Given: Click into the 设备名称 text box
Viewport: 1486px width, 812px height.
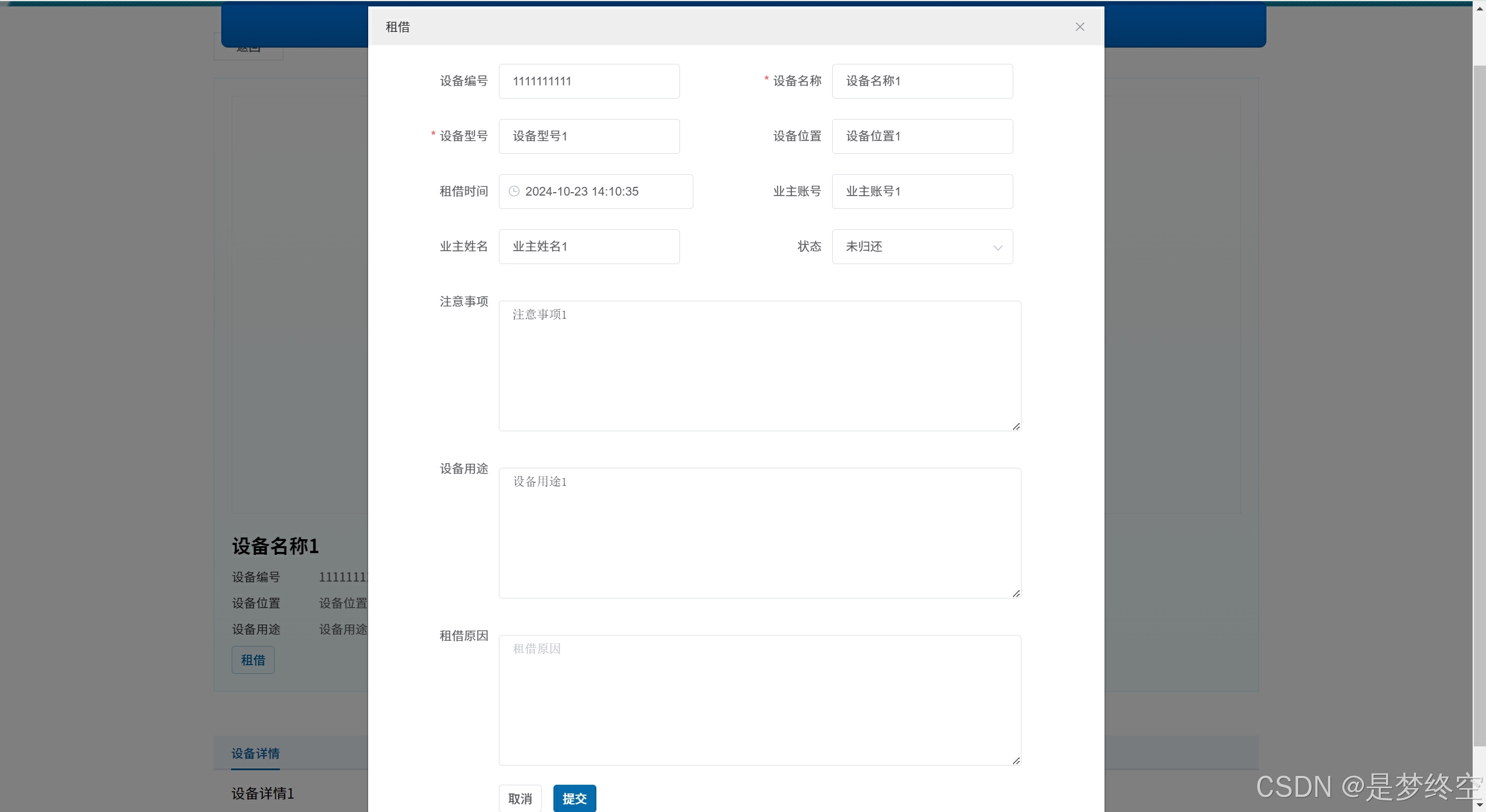Looking at the screenshot, I should click(x=922, y=81).
